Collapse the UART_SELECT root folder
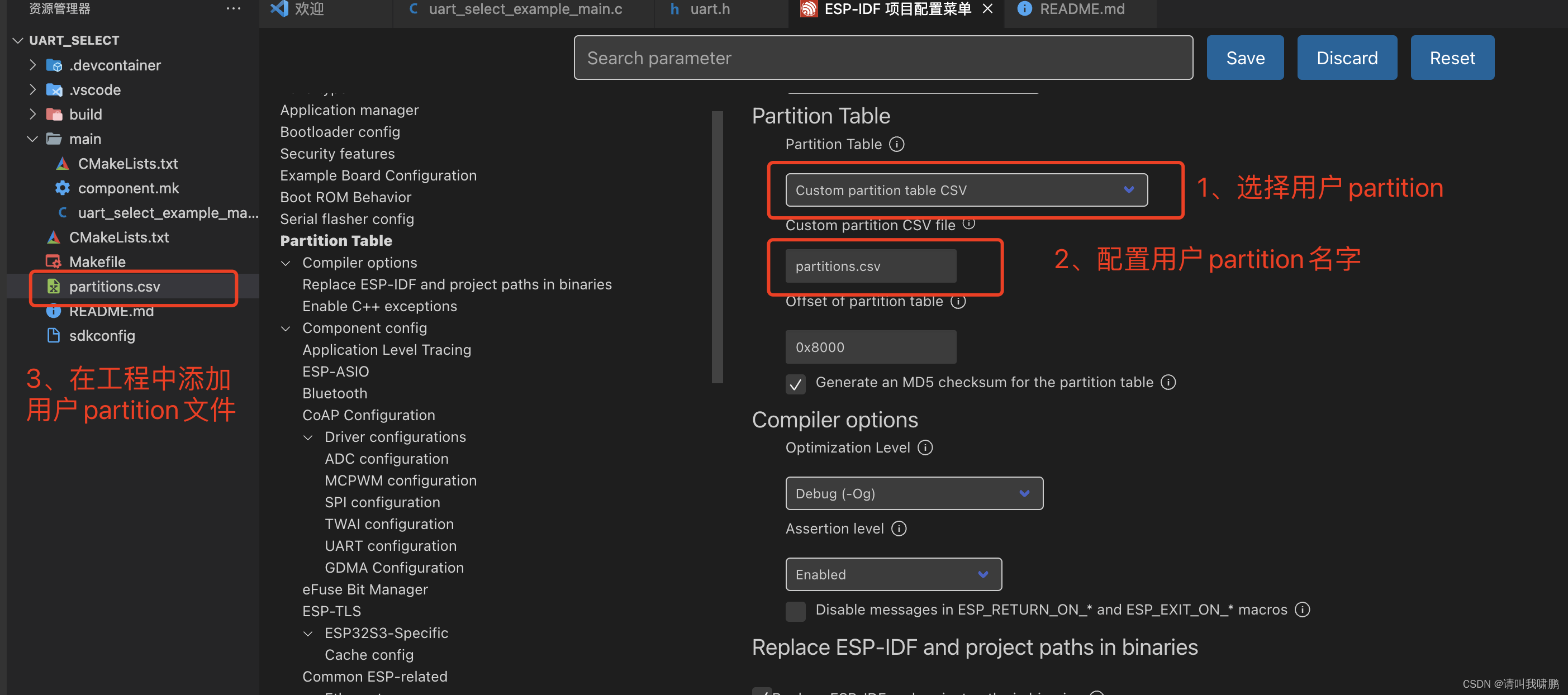The width and height of the screenshot is (1568, 695). [18, 41]
